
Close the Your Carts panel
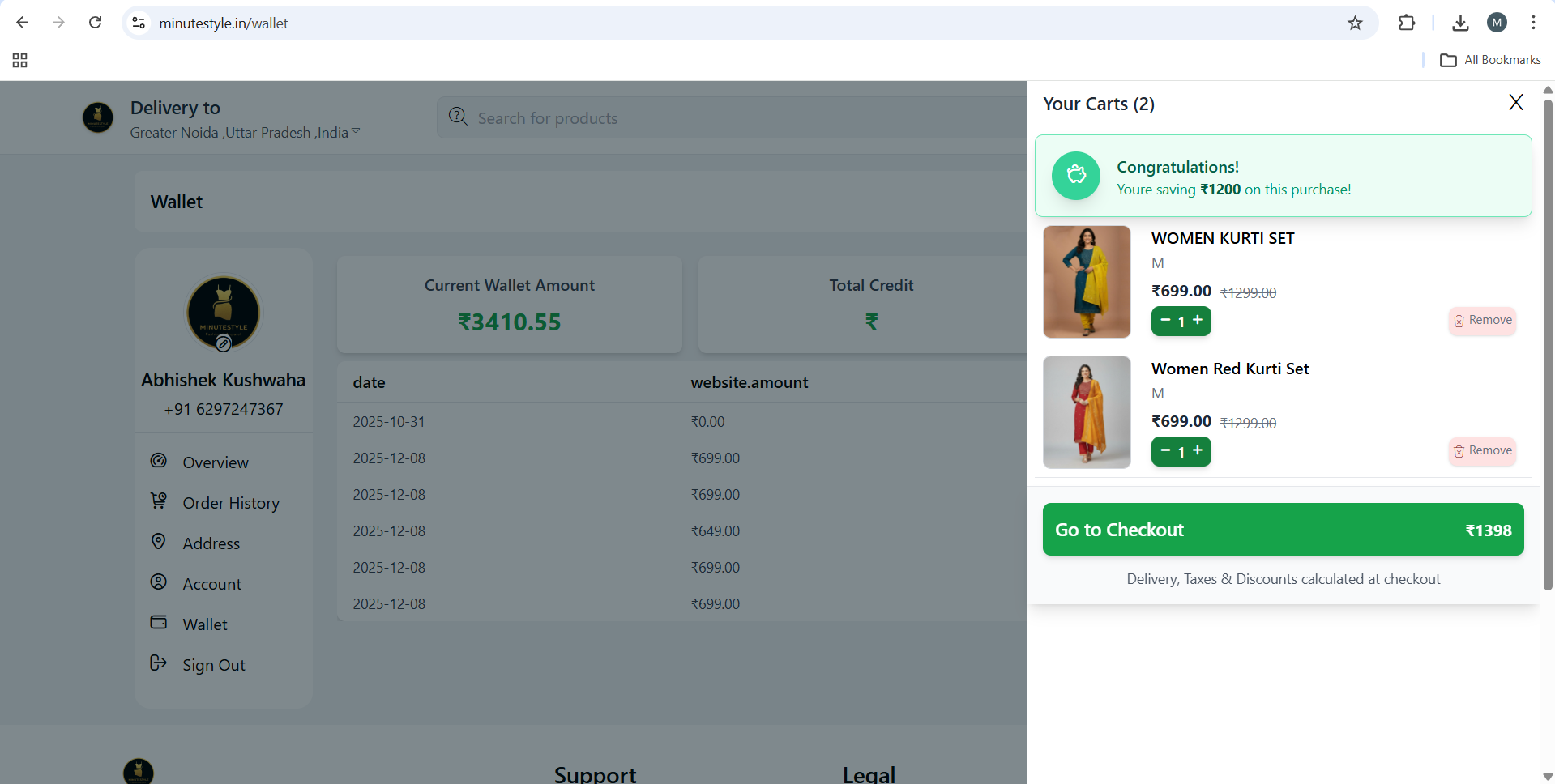point(1515,102)
